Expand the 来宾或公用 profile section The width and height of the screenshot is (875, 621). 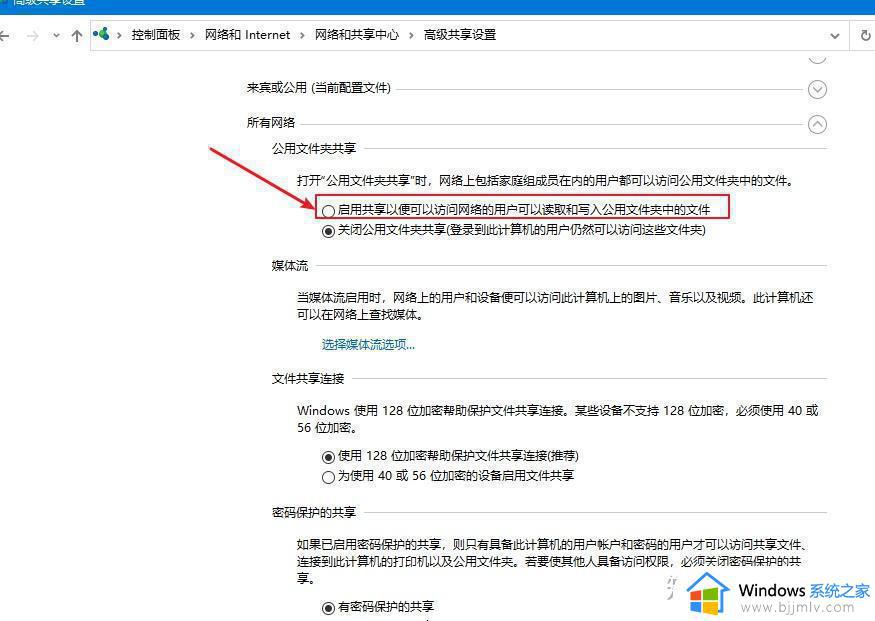[x=817, y=89]
